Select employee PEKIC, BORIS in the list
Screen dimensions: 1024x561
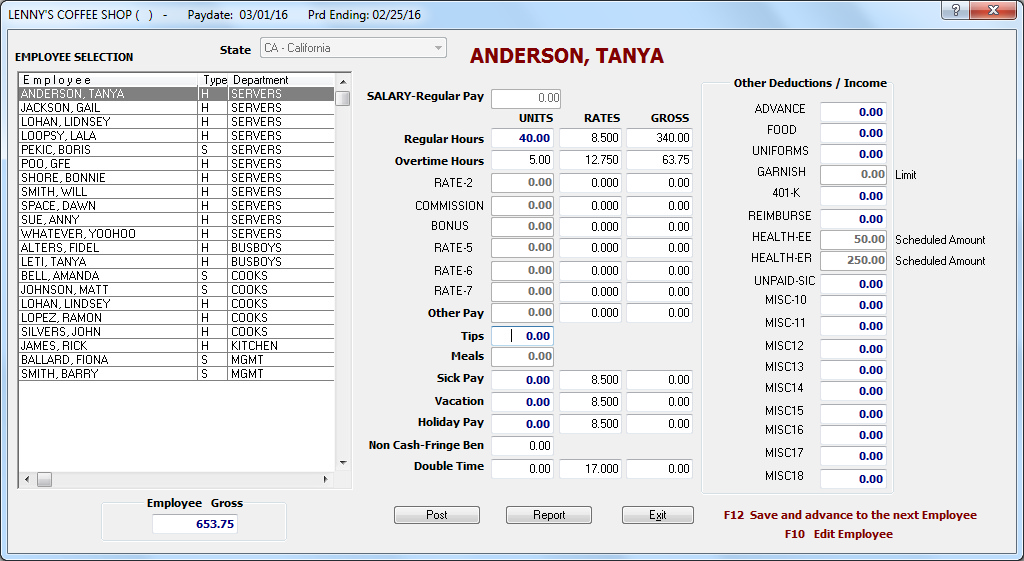pyautogui.click(x=176, y=150)
